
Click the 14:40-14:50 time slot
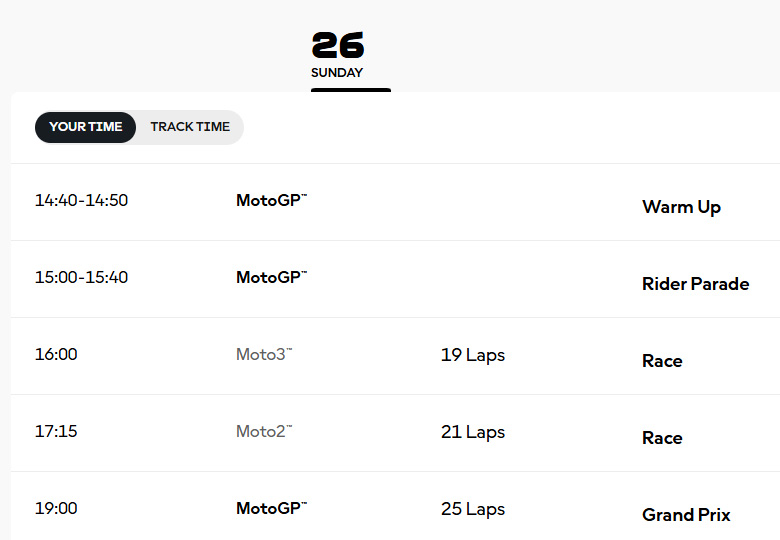(x=81, y=200)
